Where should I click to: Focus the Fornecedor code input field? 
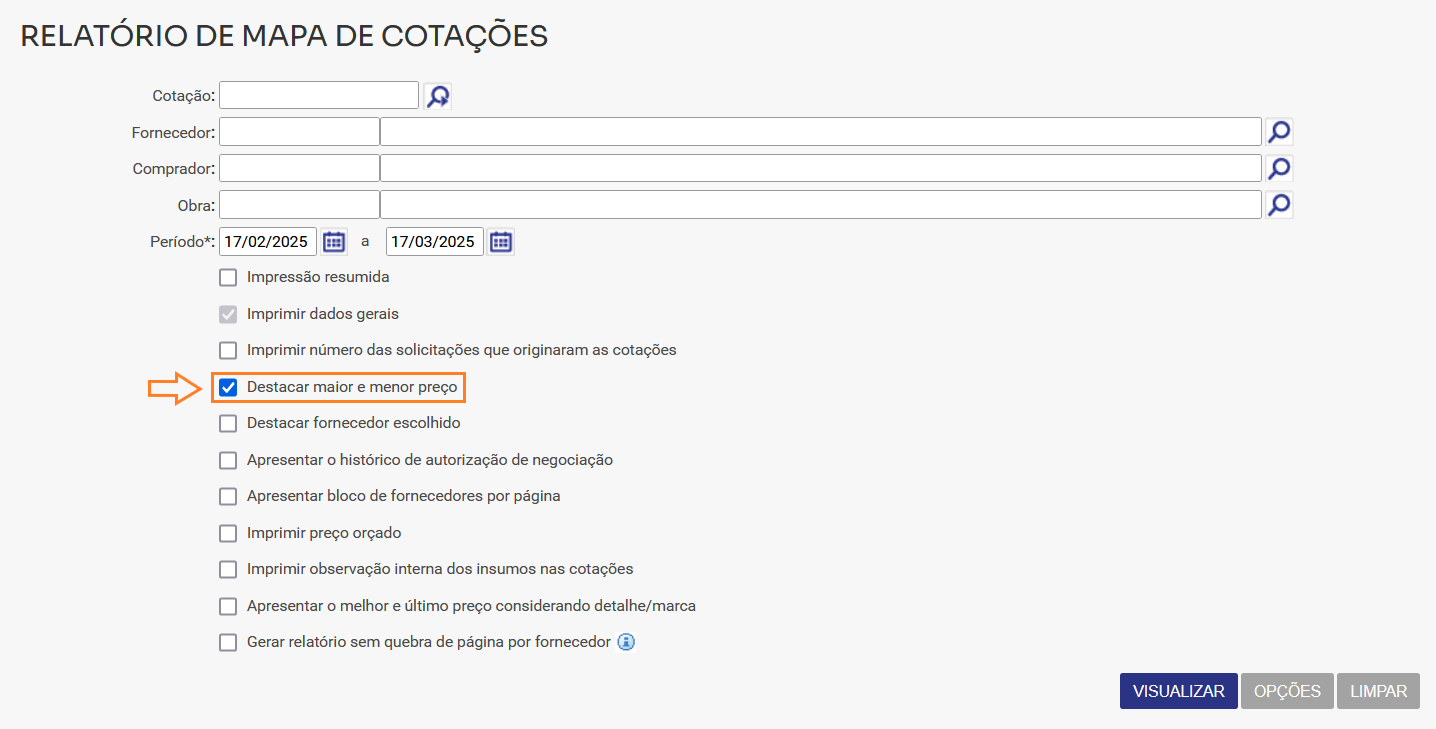[299, 132]
